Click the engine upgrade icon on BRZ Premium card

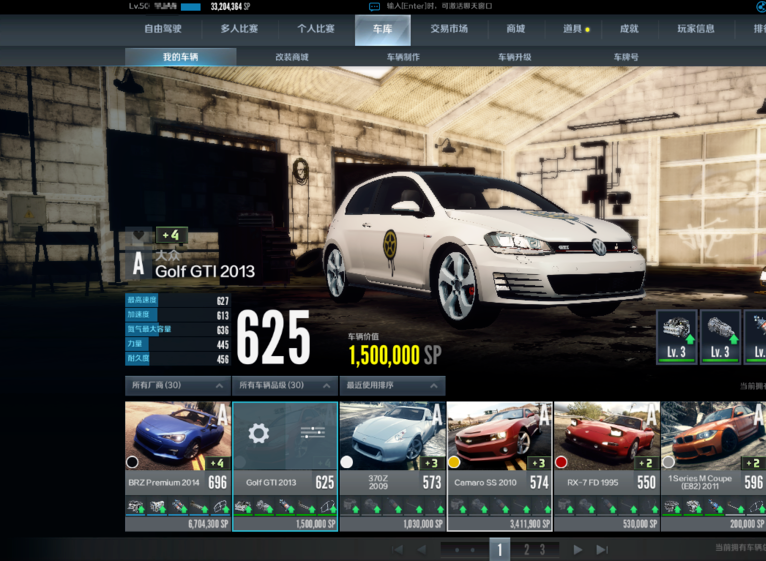pyautogui.click(x=135, y=506)
